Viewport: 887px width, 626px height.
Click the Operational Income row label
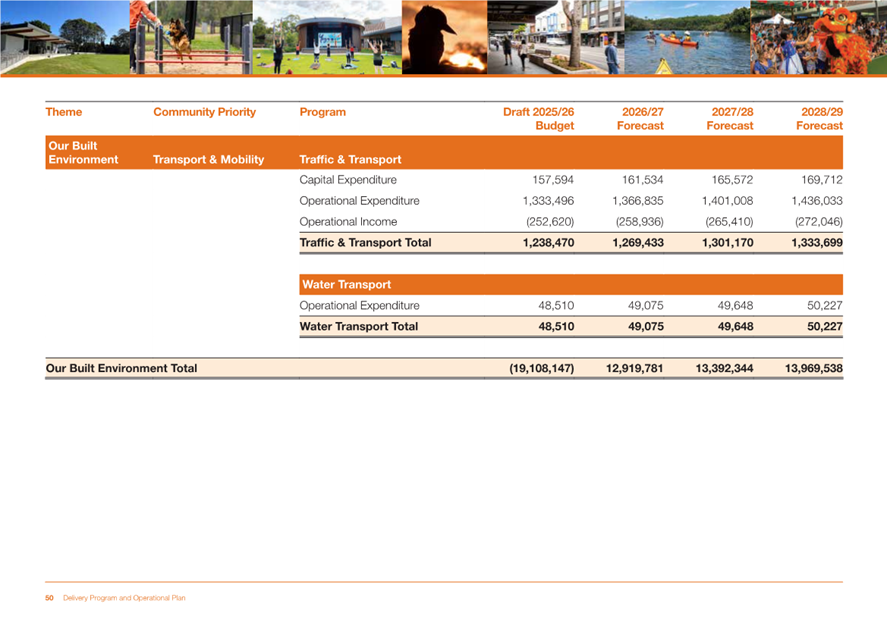click(348, 222)
